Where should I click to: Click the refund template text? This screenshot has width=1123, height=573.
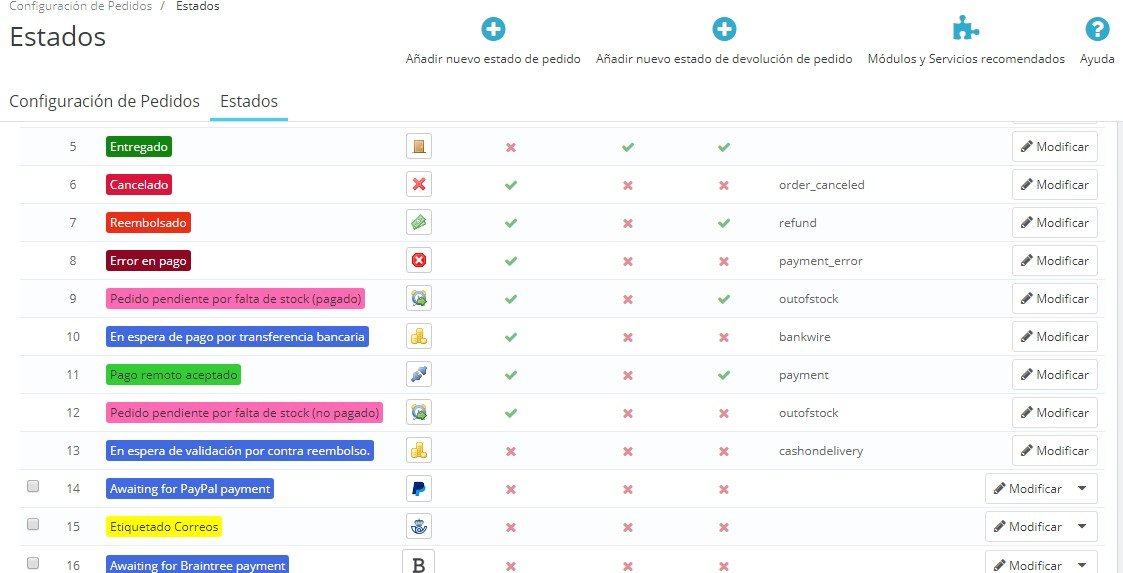point(797,223)
